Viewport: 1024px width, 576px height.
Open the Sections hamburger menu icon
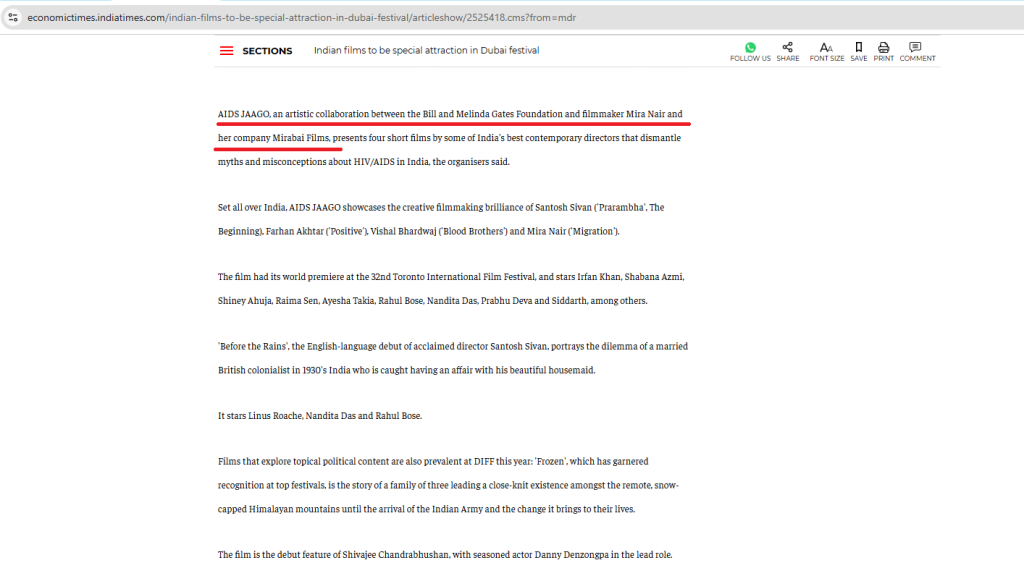(x=227, y=51)
